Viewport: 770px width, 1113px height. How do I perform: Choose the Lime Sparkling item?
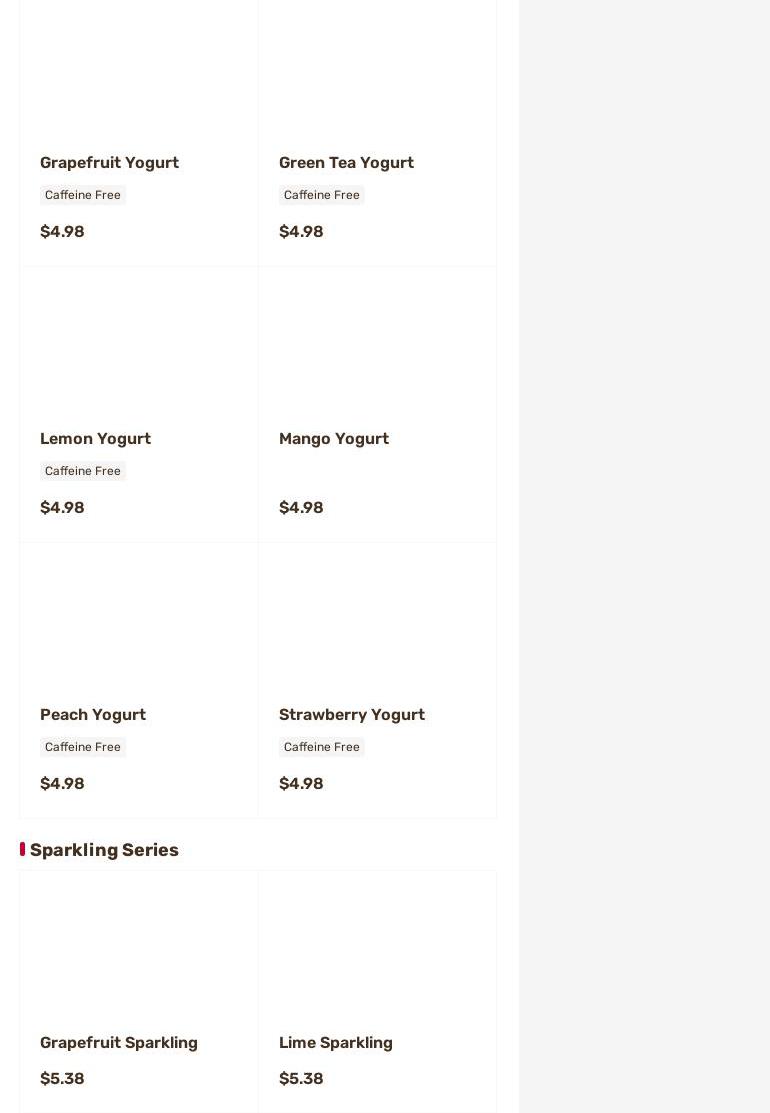click(x=335, y=1042)
